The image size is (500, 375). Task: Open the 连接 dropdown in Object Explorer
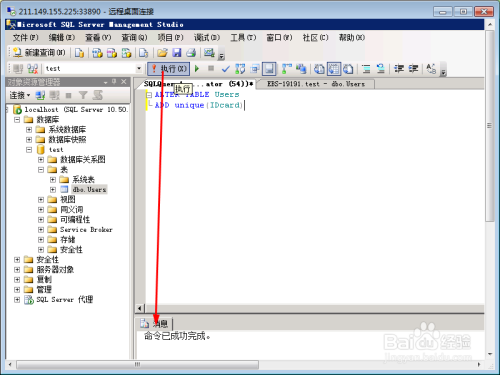[20, 96]
